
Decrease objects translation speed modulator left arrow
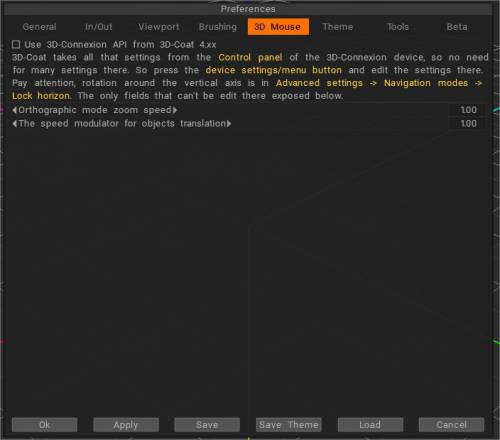point(14,124)
